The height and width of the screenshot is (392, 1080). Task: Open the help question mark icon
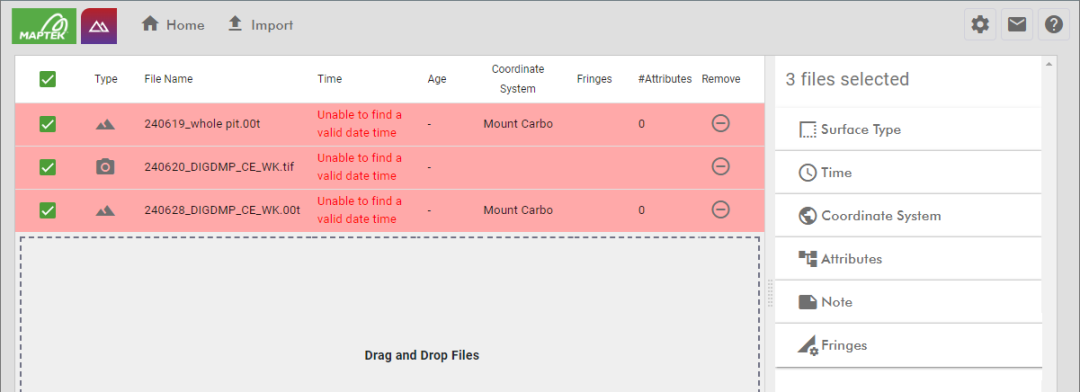pos(1054,25)
